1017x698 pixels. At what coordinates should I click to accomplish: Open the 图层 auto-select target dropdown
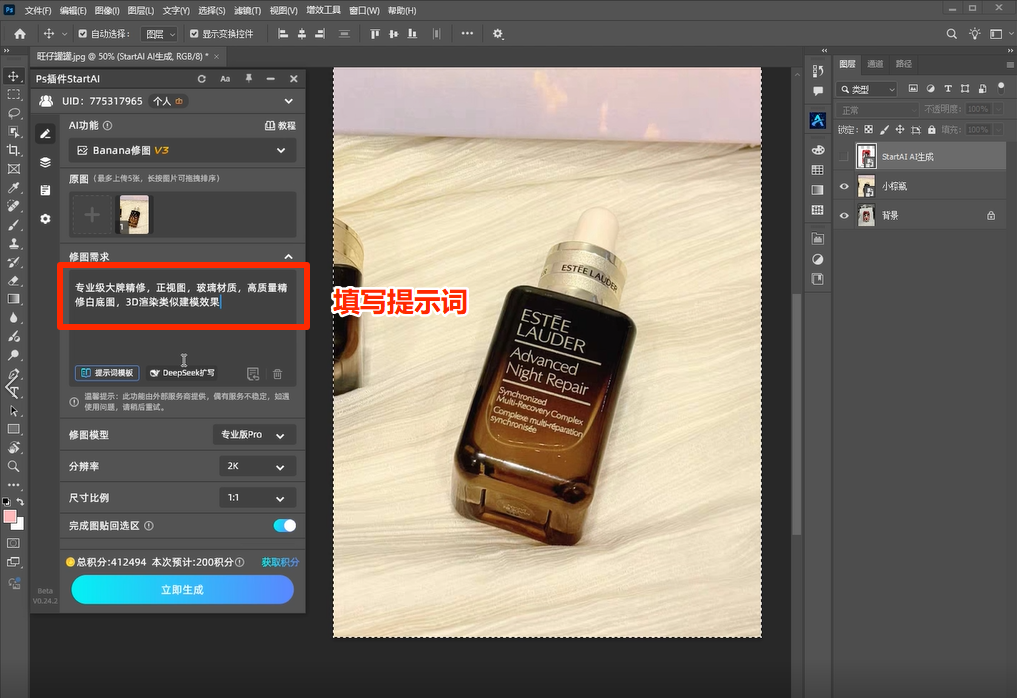[x=159, y=34]
